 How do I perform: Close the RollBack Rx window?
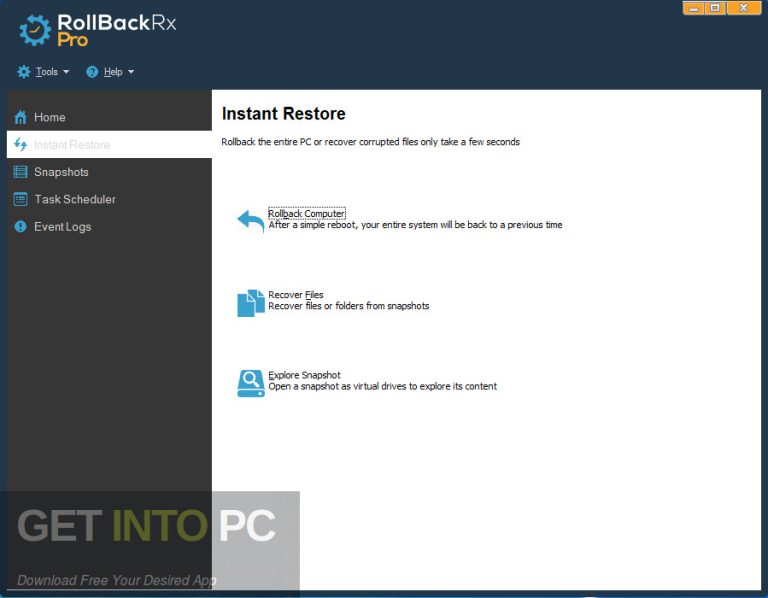click(x=744, y=8)
